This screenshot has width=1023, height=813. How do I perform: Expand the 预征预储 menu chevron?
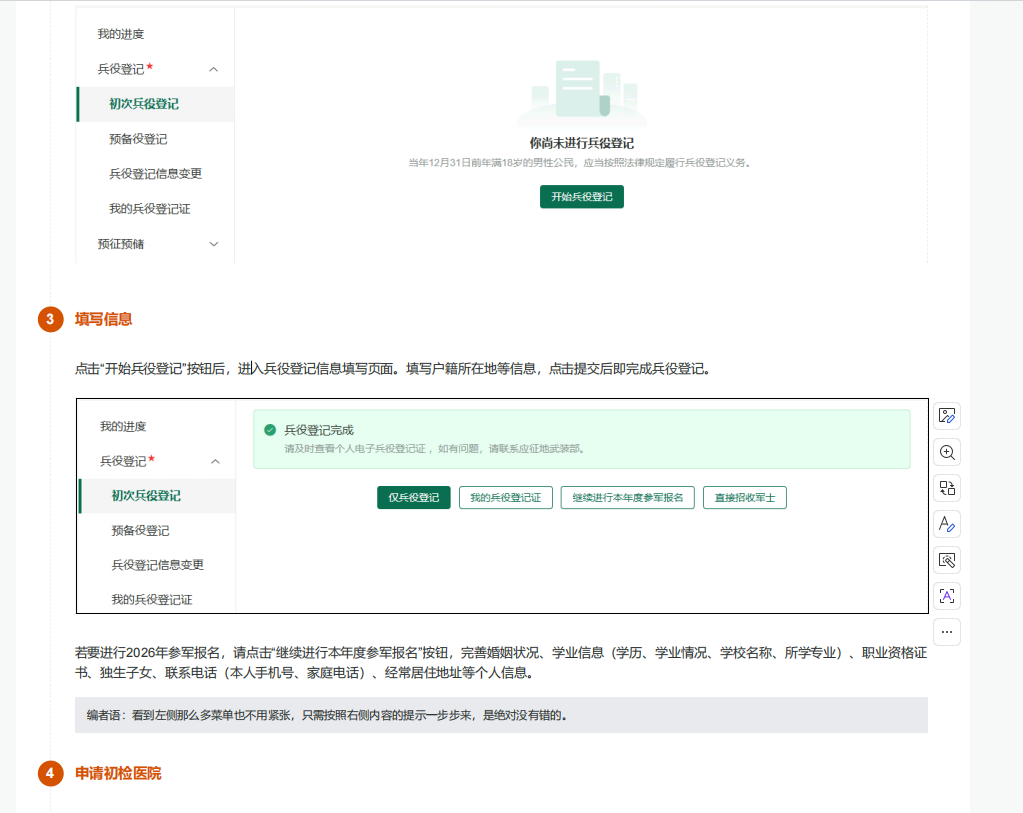point(213,244)
